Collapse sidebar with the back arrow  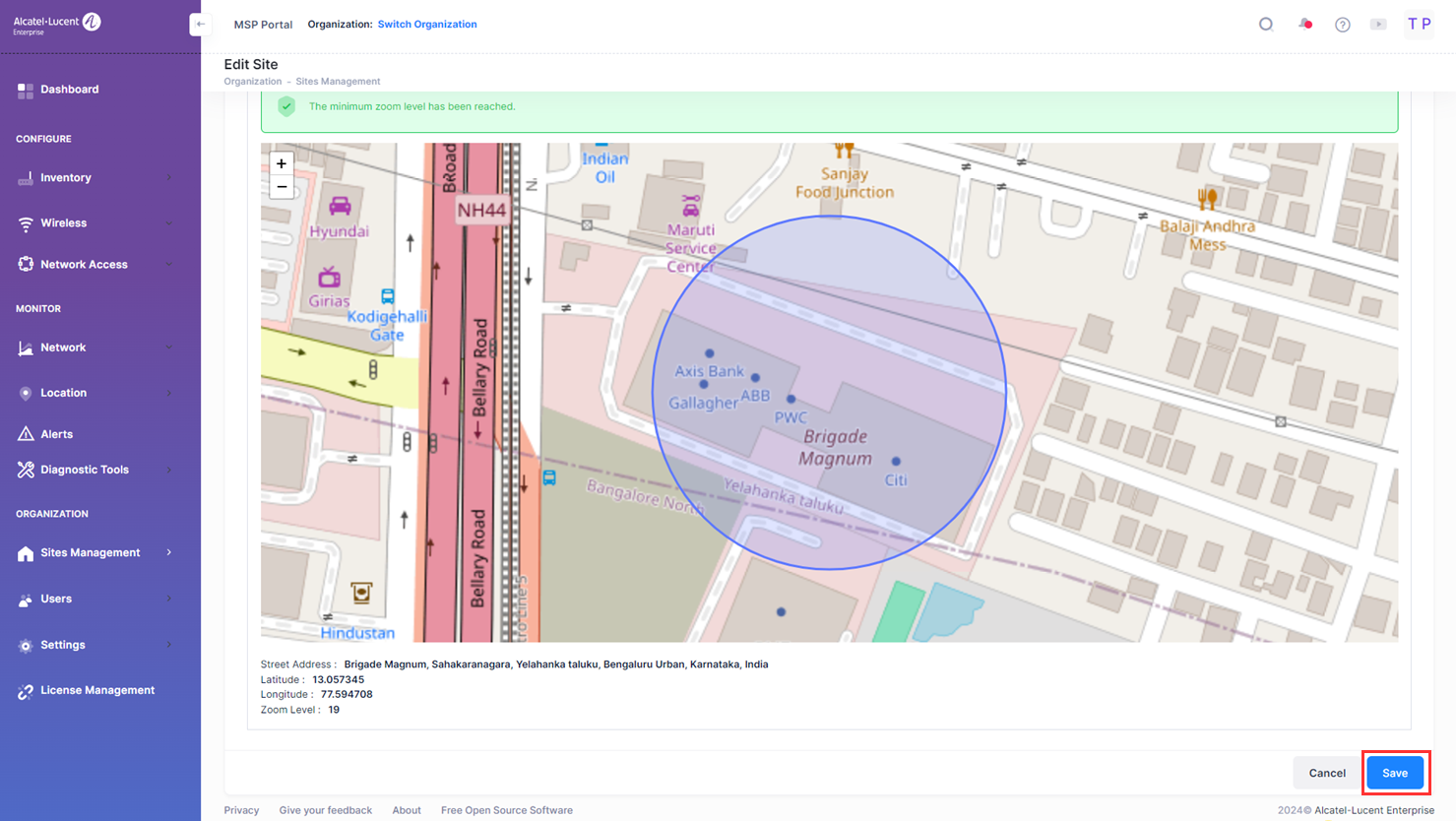[x=200, y=25]
